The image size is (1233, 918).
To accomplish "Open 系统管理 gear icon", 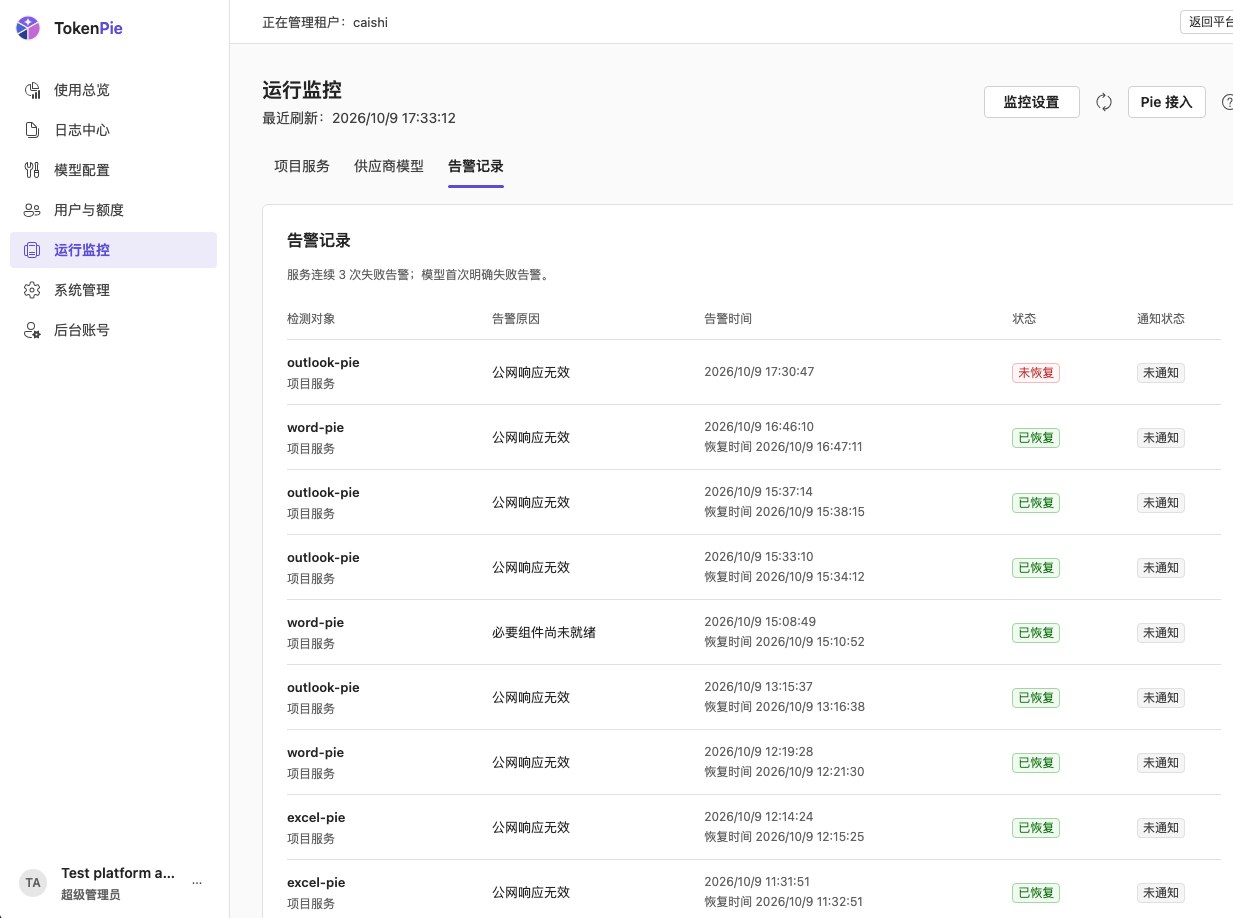I will (32, 290).
